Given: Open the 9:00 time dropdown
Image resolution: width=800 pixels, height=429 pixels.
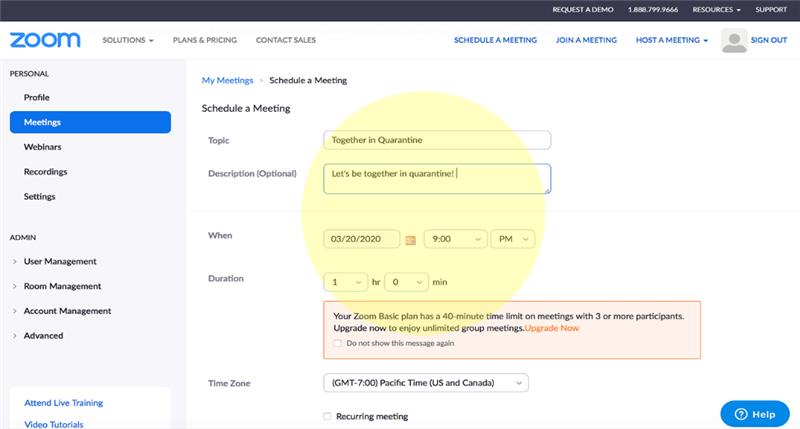Looking at the screenshot, I should coord(455,239).
